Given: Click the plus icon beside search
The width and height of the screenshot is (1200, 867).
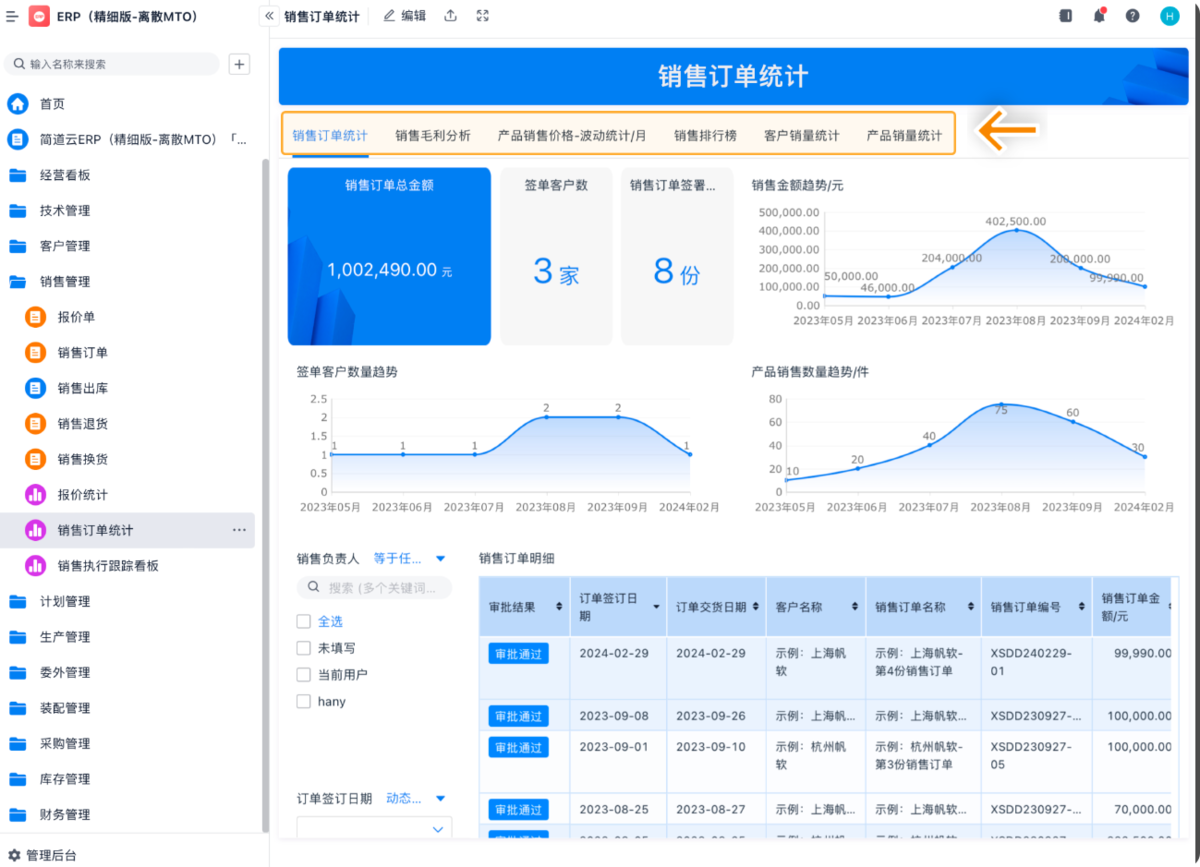Looking at the screenshot, I should tap(239, 64).
